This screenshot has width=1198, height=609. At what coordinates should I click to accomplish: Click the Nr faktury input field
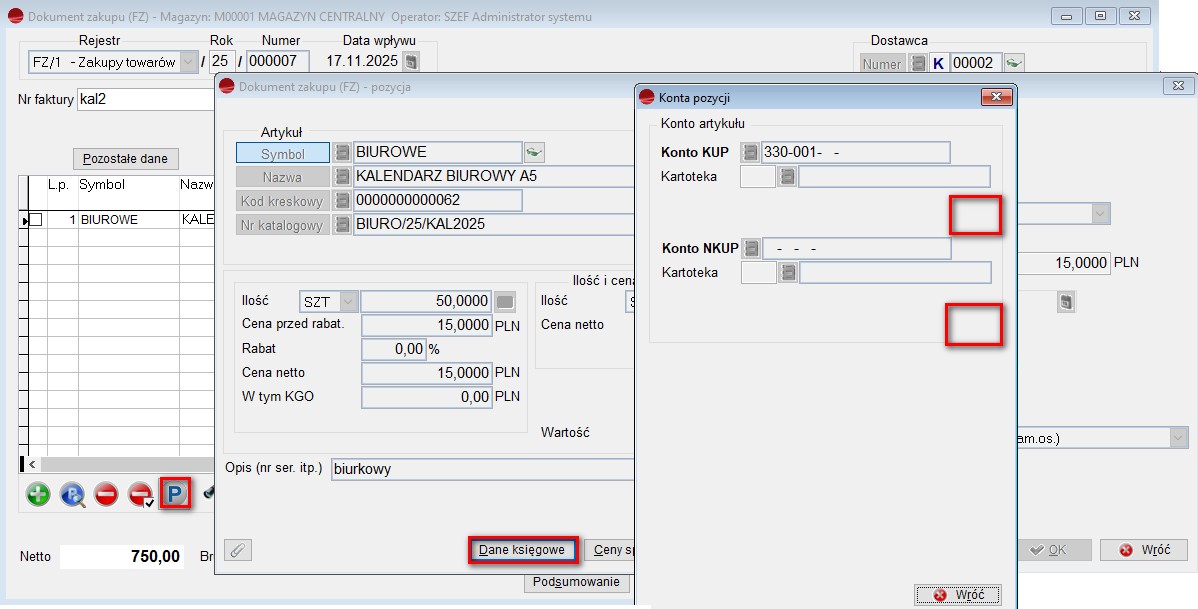[x=145, y=100]
